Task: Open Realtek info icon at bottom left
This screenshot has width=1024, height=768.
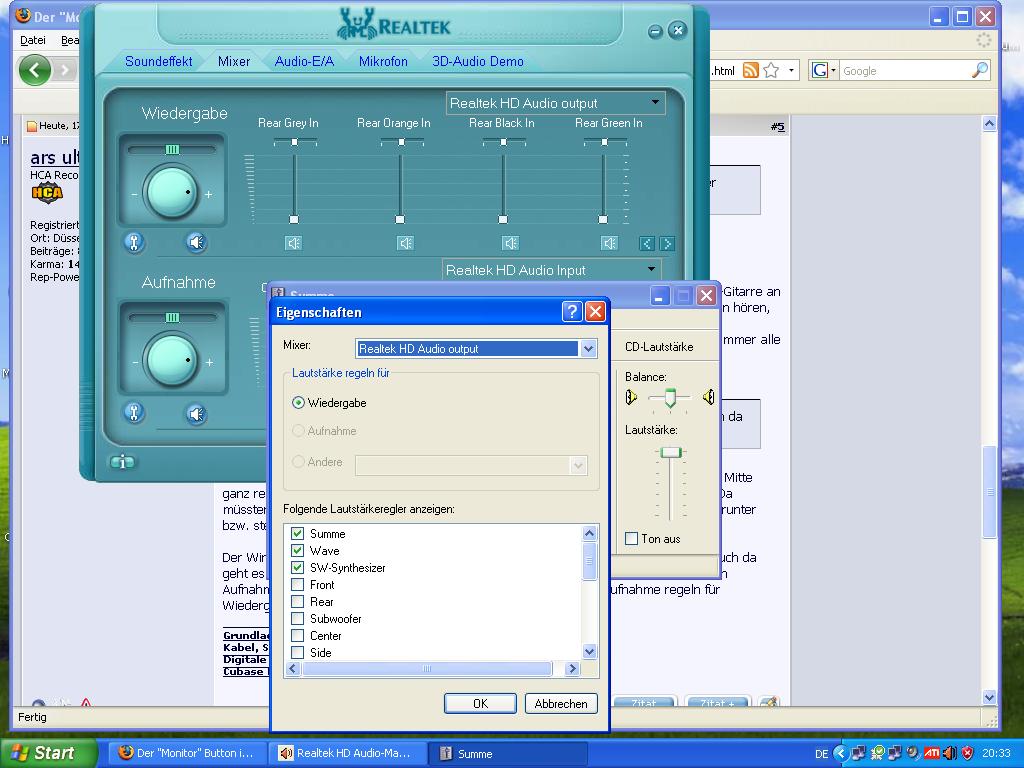Action: click(121, 462)
